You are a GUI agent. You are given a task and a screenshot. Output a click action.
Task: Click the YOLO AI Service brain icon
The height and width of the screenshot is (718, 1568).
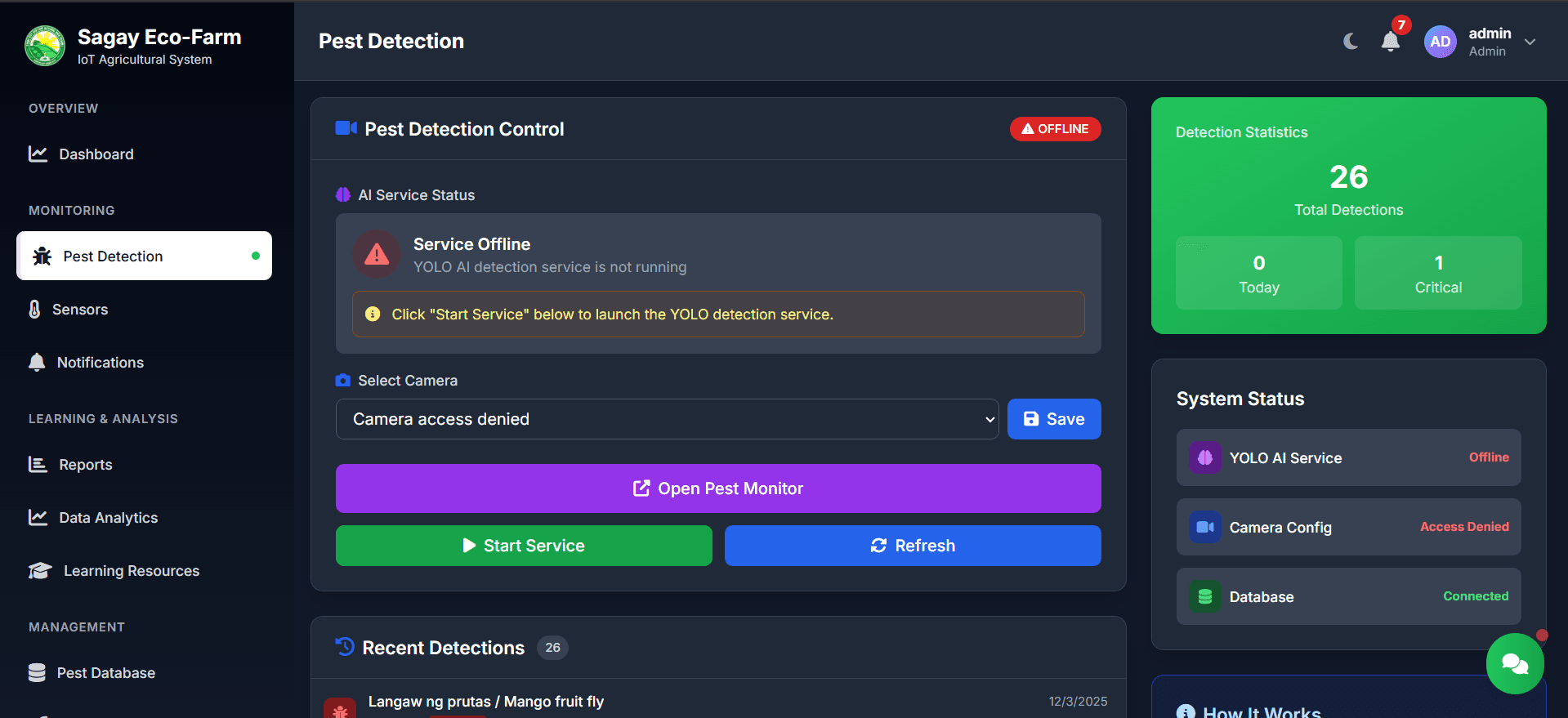pos(1205,457)
